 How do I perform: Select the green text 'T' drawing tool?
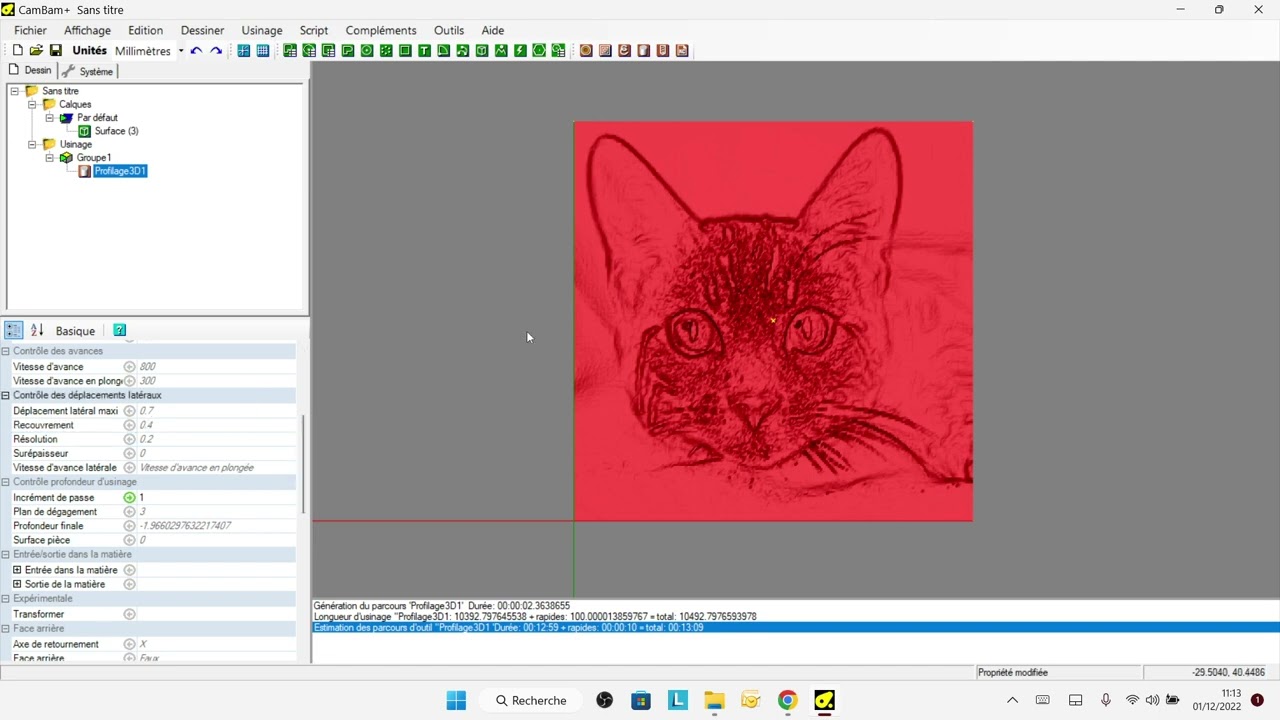pos(424,50)
